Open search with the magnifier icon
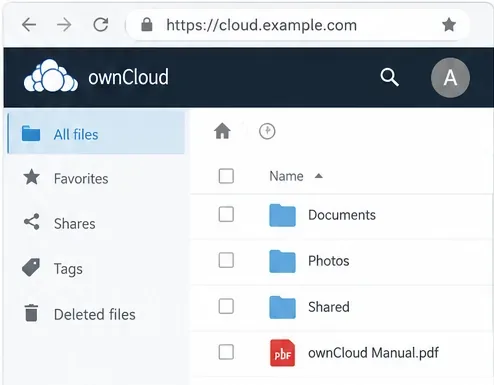Screen dimensions: 494x385 pyautogui.click(x=389, y=77)
